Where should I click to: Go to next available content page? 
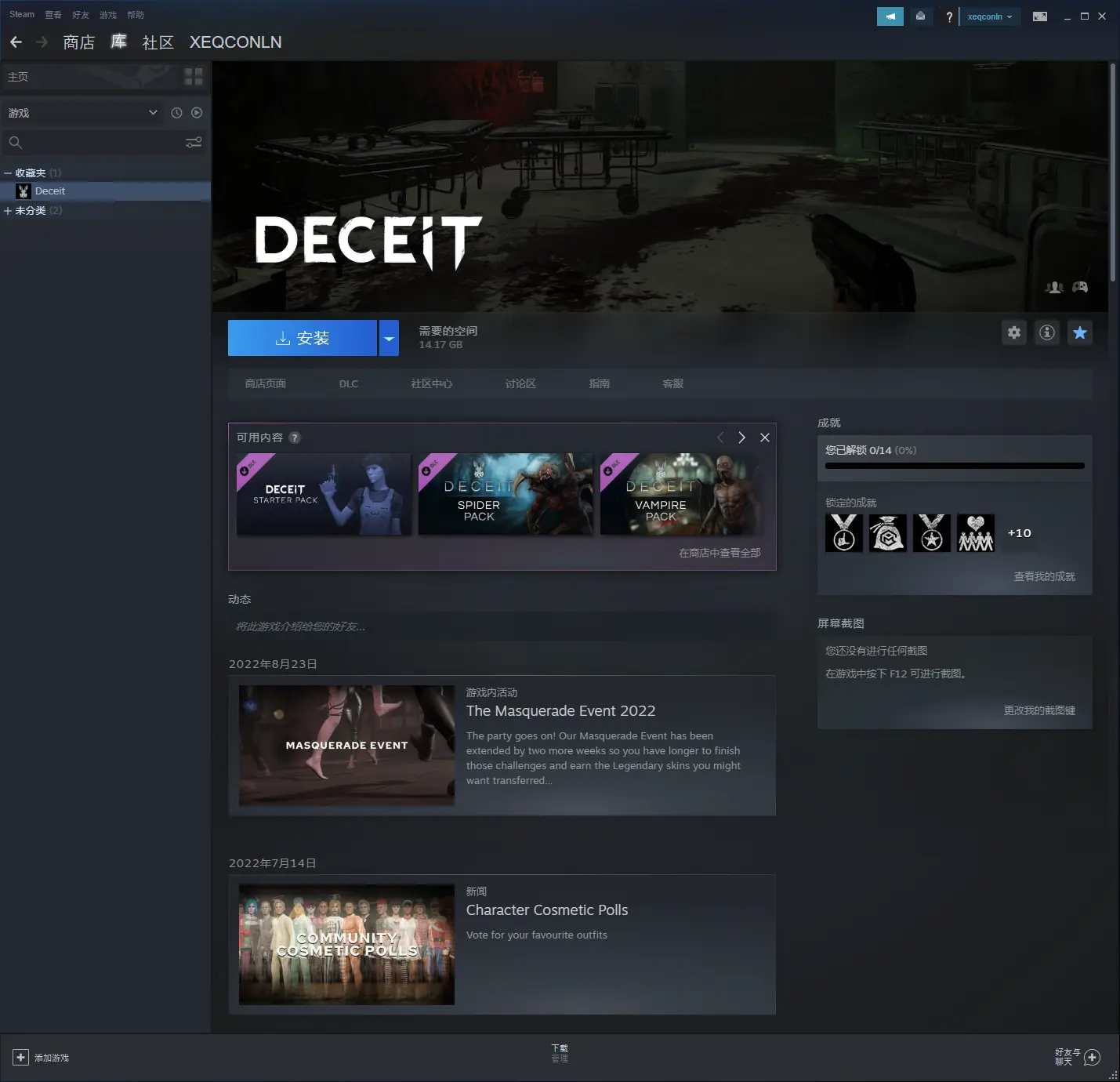(741, 438)
